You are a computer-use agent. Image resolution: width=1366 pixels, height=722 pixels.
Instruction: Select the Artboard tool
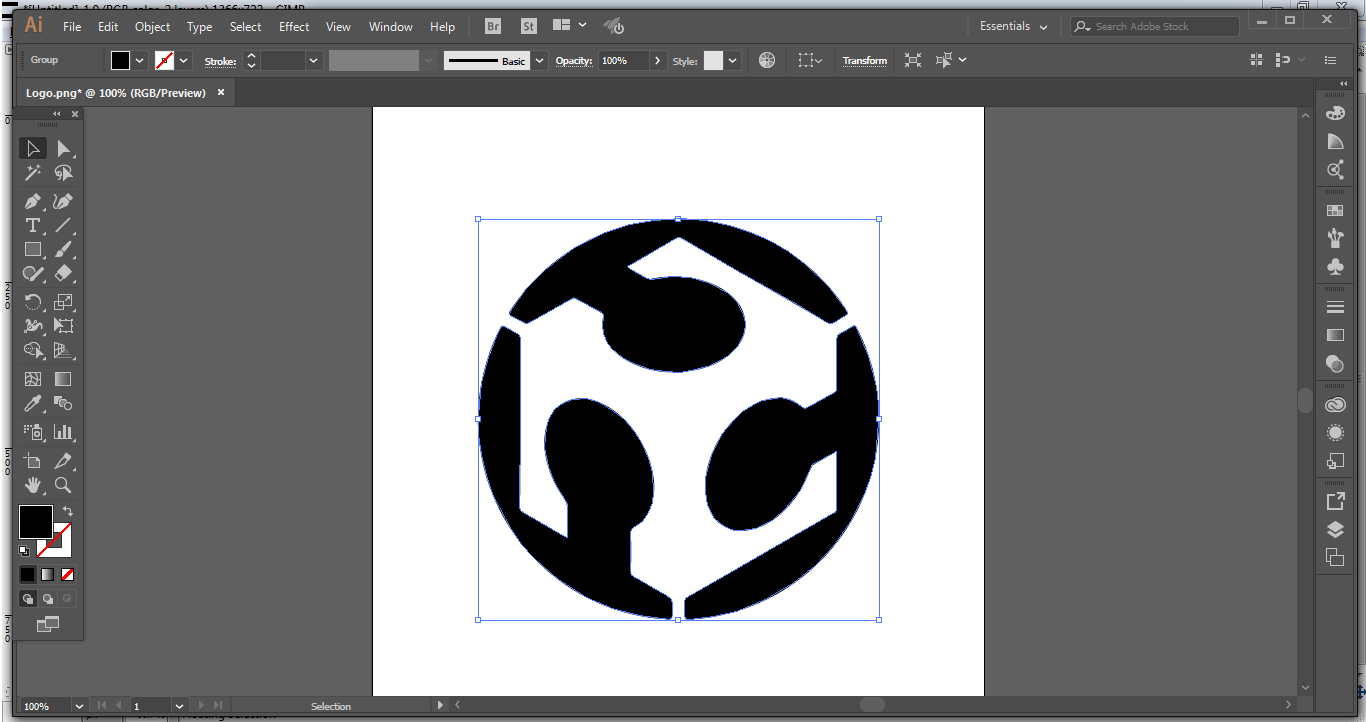tap(33, 461)
